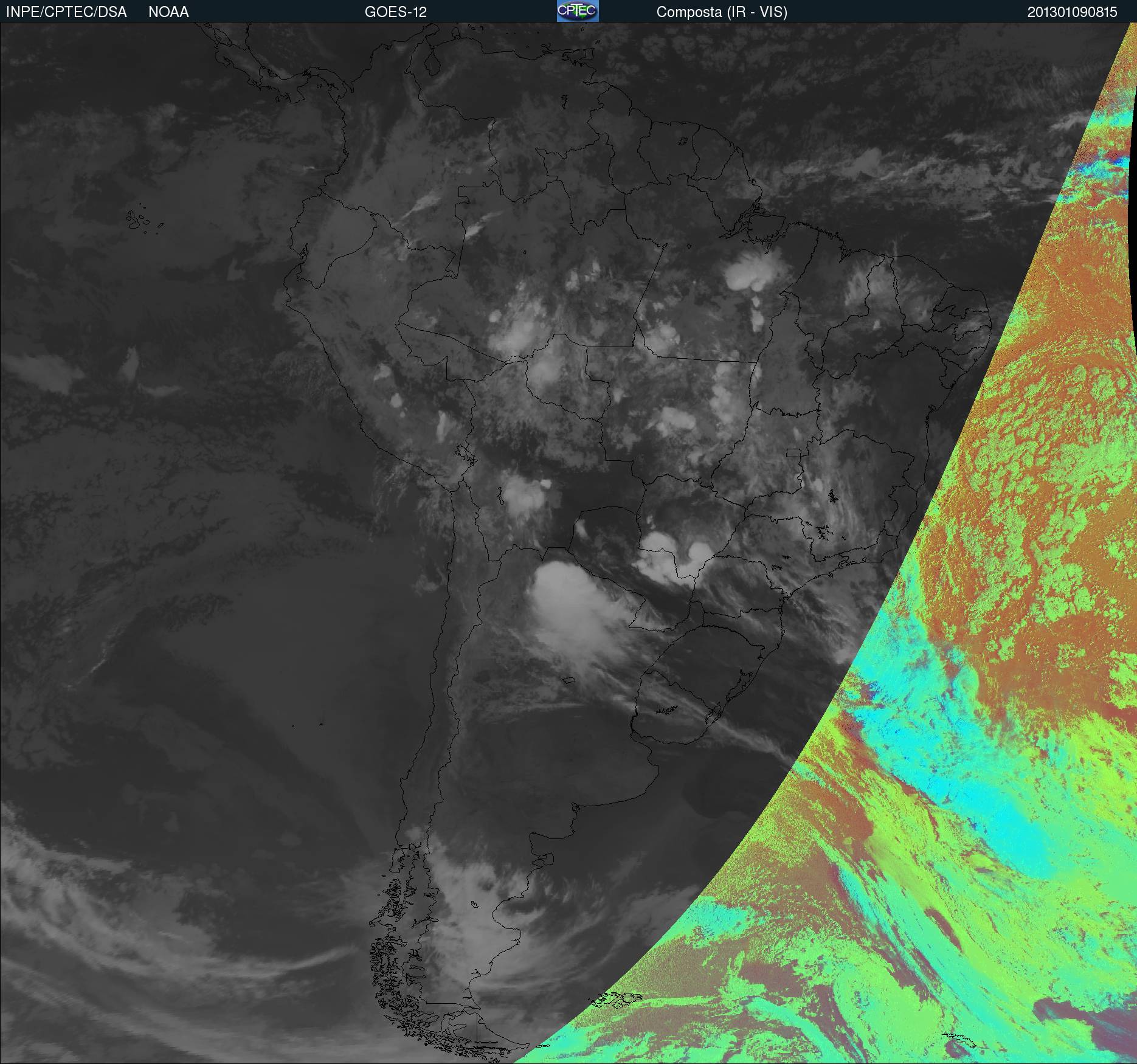Click the CPTEC logo in header

578,11
